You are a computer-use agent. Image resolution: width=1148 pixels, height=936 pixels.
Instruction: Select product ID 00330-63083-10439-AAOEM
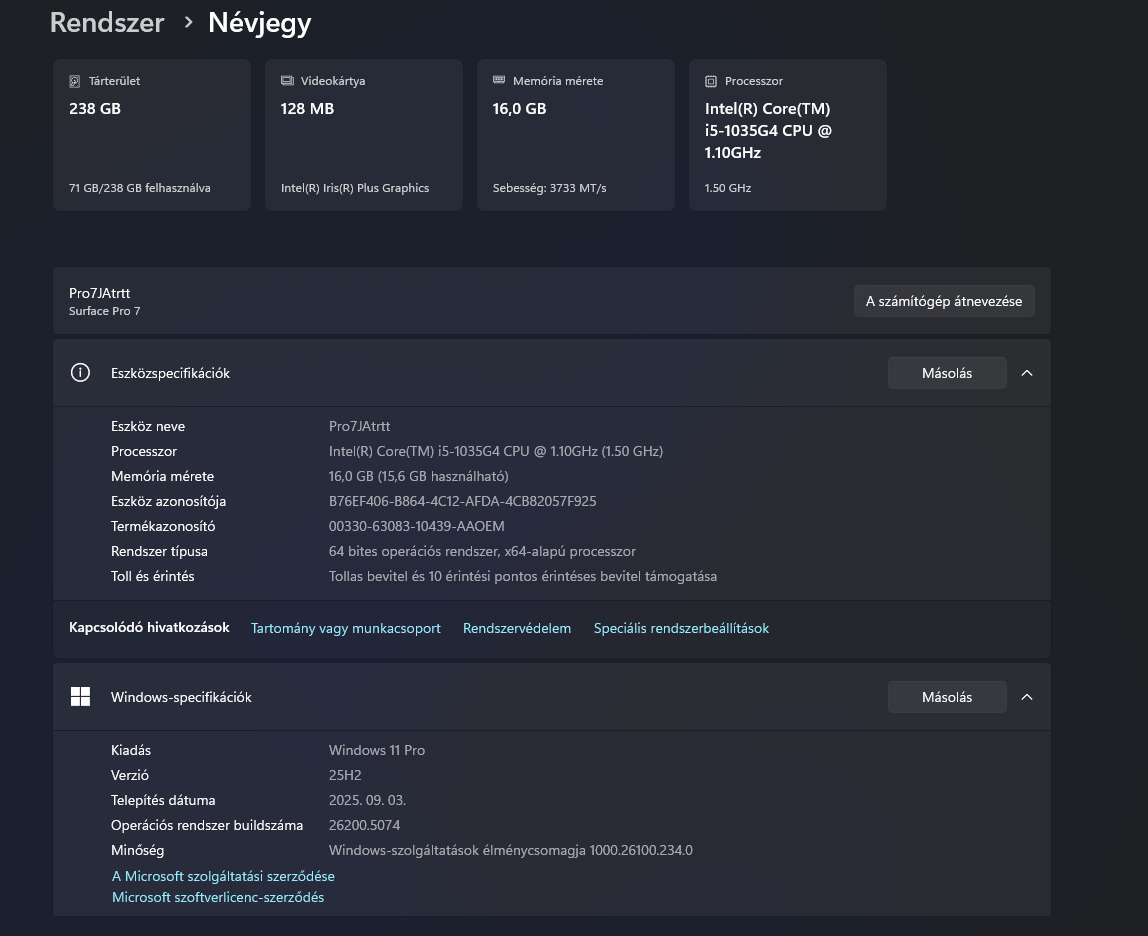pyautogui.click(x=417, y=526)
